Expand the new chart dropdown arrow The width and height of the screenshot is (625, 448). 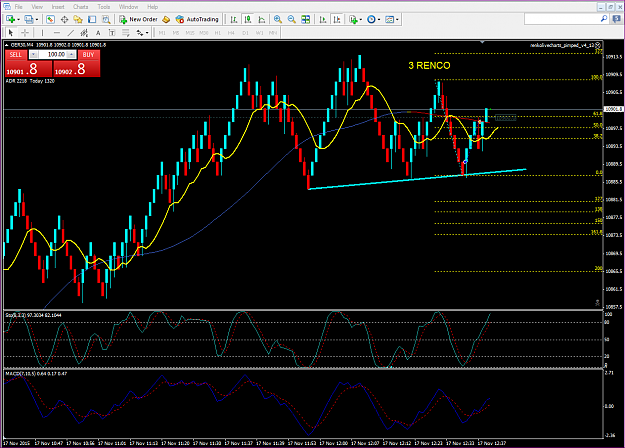point(18,20)
